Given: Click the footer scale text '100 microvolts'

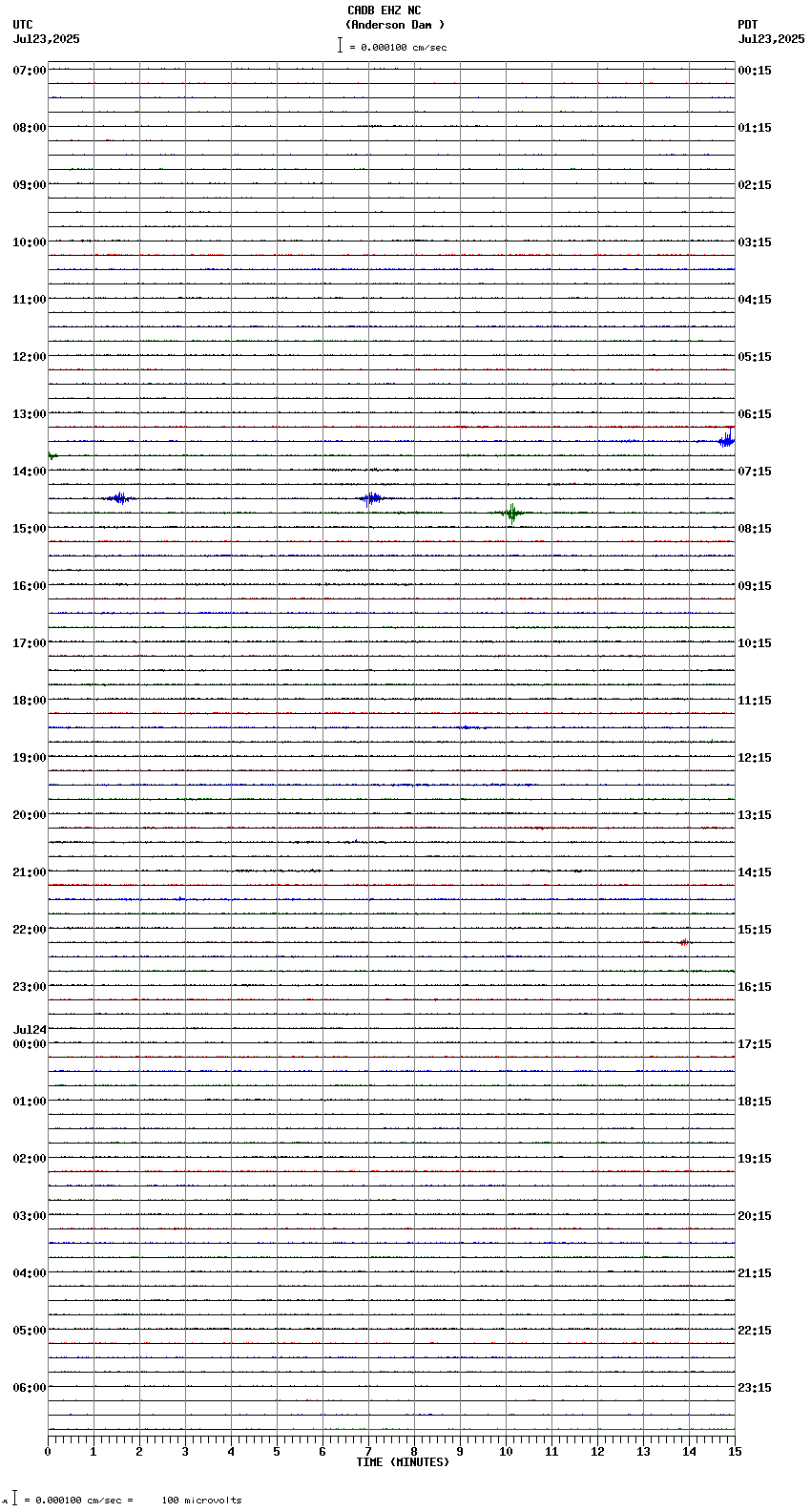Looking at the screenshot, I should [201, 1501].
